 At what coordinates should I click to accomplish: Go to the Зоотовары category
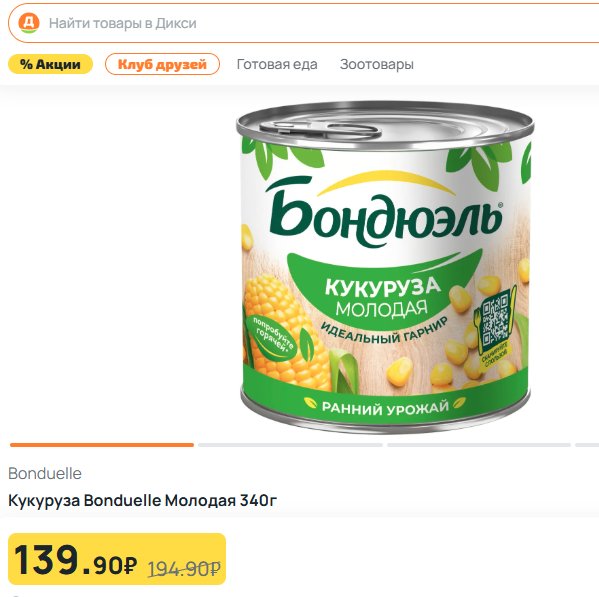[x=377, y=64]
